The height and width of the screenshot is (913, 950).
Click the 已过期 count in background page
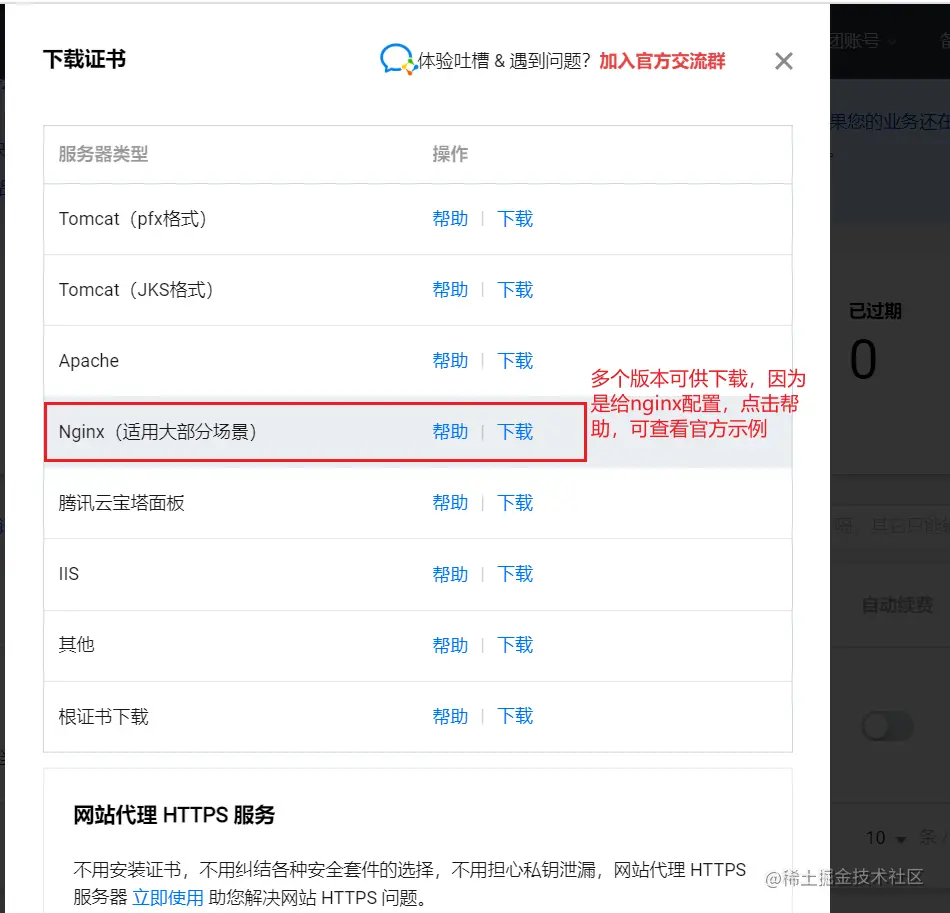click(863, 359)
